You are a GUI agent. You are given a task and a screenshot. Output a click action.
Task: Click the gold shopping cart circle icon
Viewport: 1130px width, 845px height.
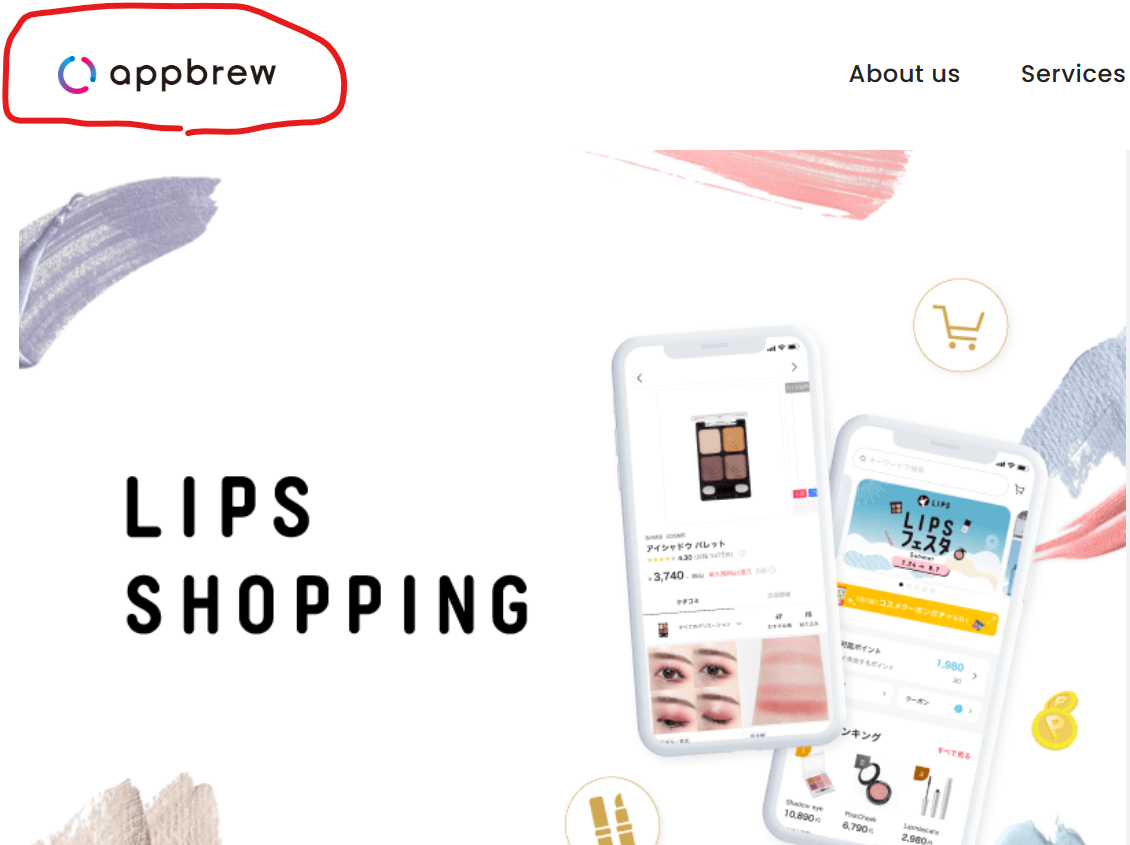pyautogui.click(x=960, y=326)
